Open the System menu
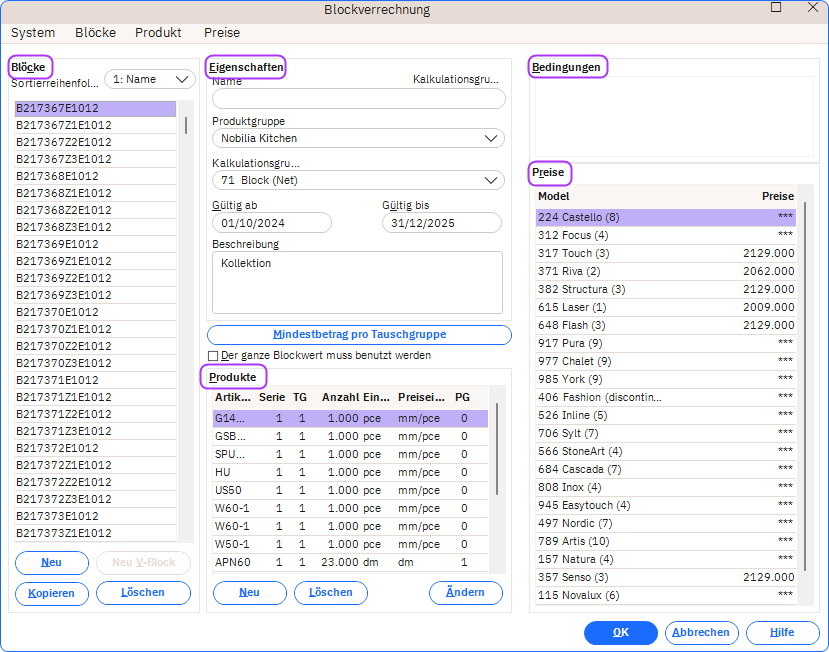This screenshot has height=652, width=829. pos(33,33)
